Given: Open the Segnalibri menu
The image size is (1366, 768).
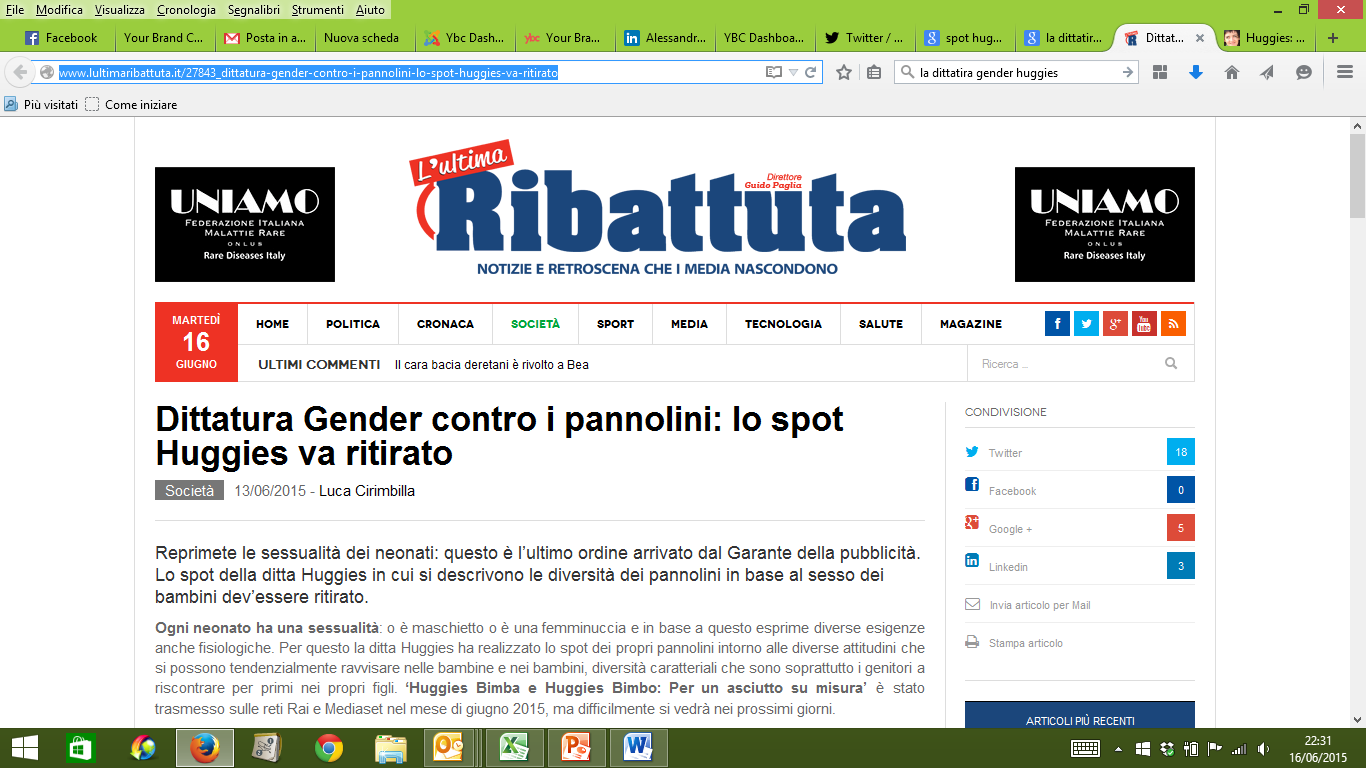Looking at the screenshot, I should 255,9.
